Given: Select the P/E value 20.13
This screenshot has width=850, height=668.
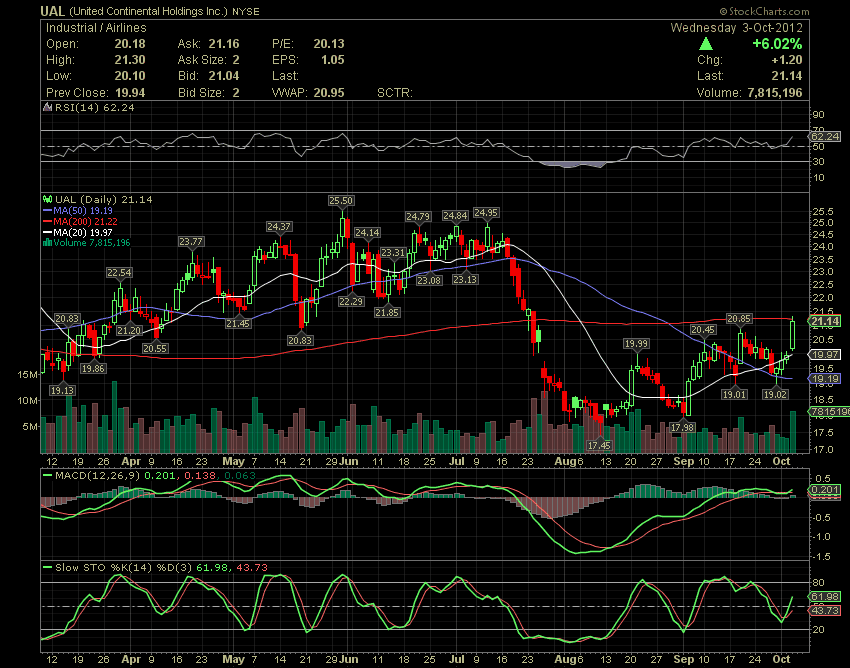Looking at the screenshot, I should (329, 44).
